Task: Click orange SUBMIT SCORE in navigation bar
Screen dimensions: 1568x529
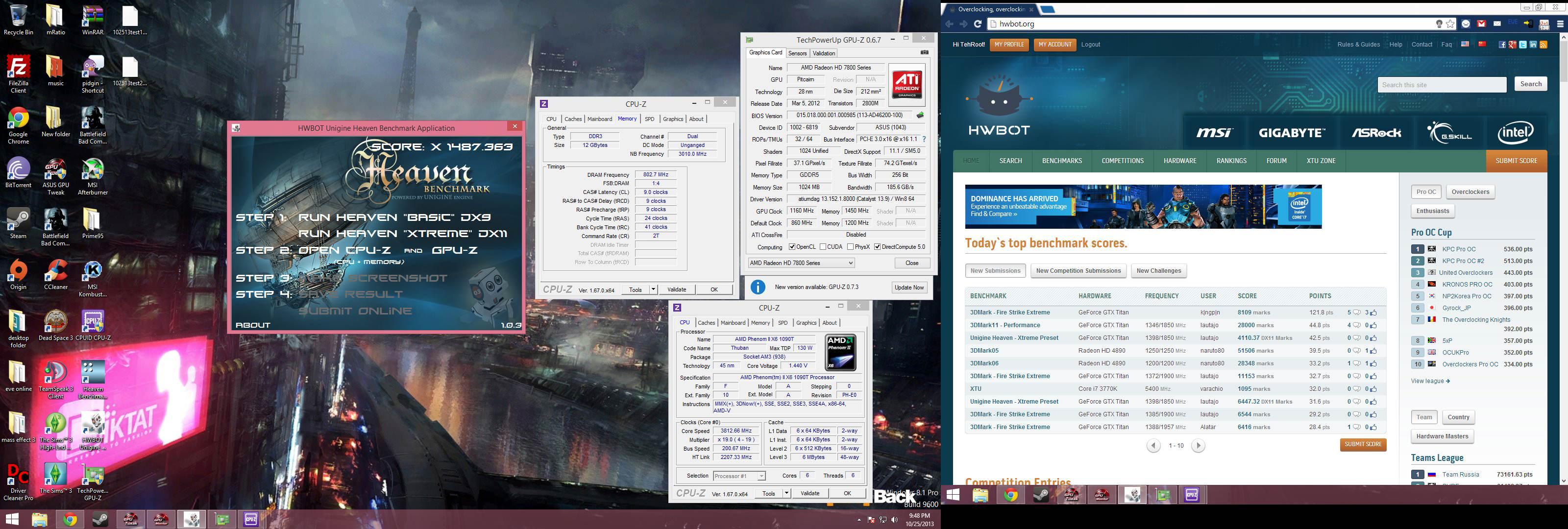Action: (x=1516, y=161)
